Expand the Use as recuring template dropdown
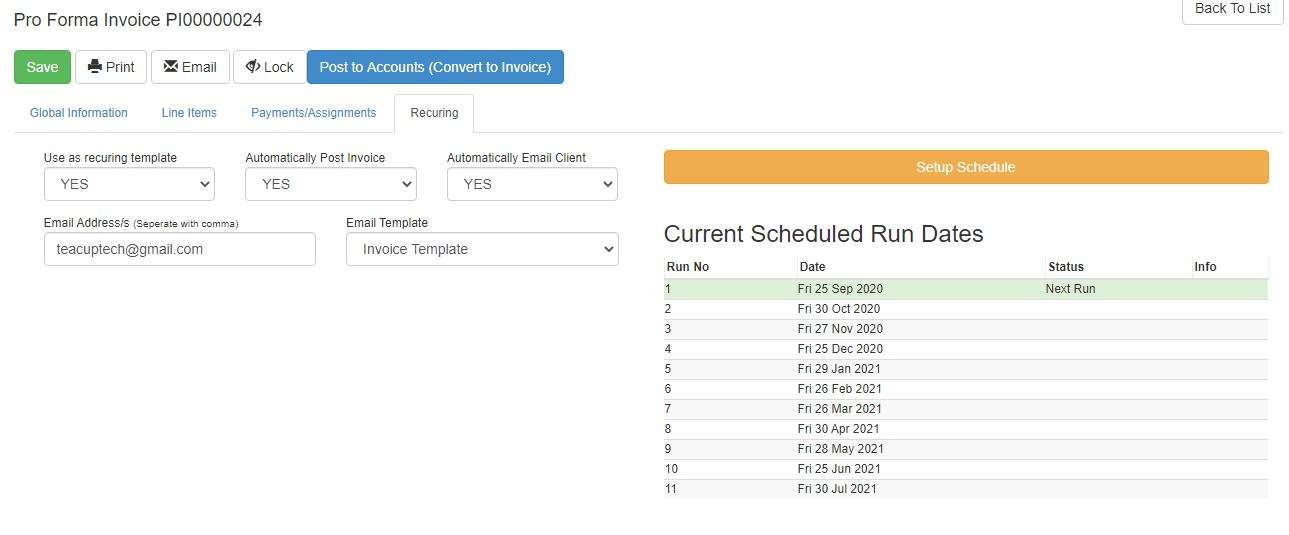 (x=129, y=184)
